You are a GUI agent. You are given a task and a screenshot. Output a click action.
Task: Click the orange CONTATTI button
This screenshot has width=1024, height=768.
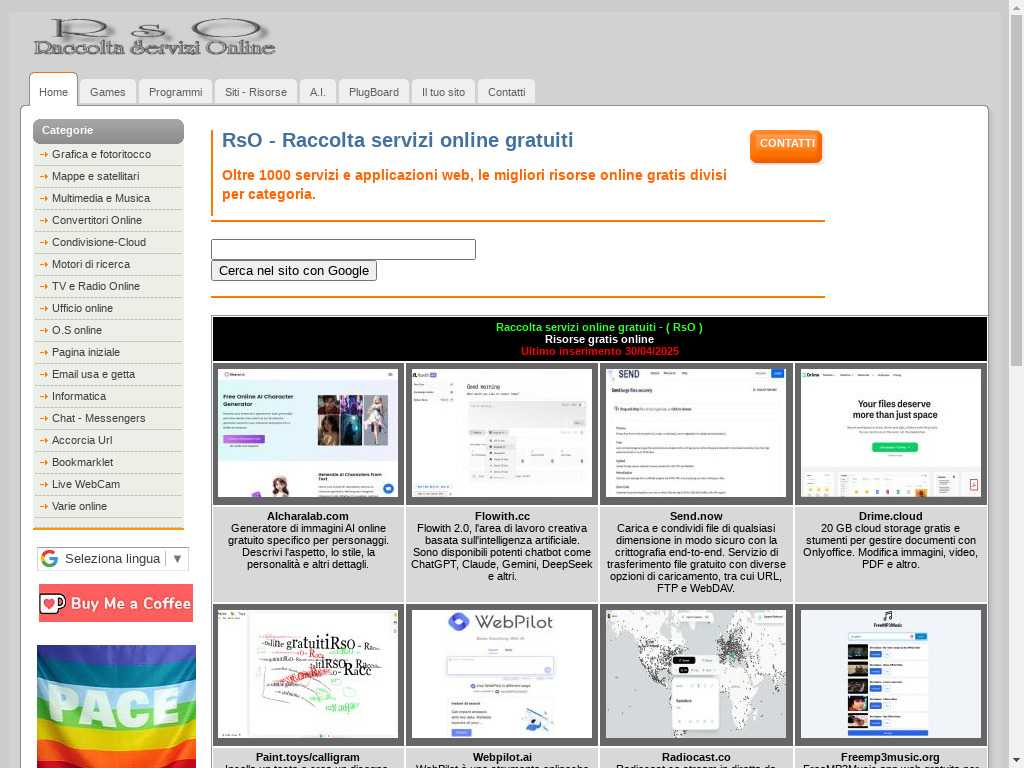click(x=786, y=146)
